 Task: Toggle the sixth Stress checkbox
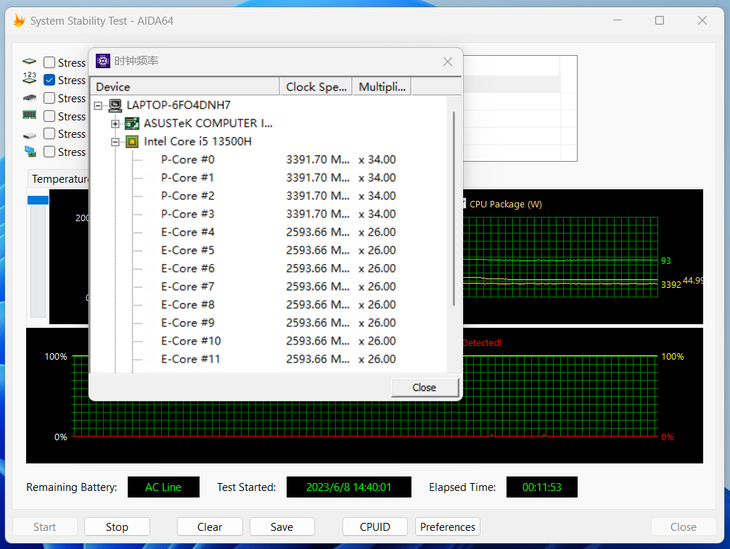pos(49,152)
